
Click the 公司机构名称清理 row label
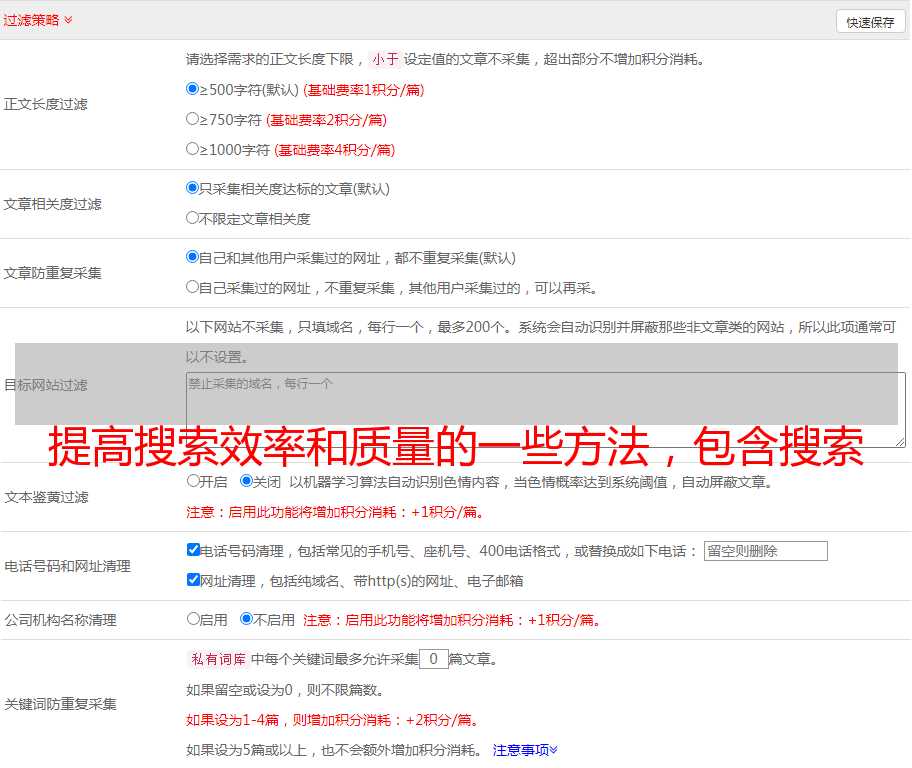coord(60,620)
